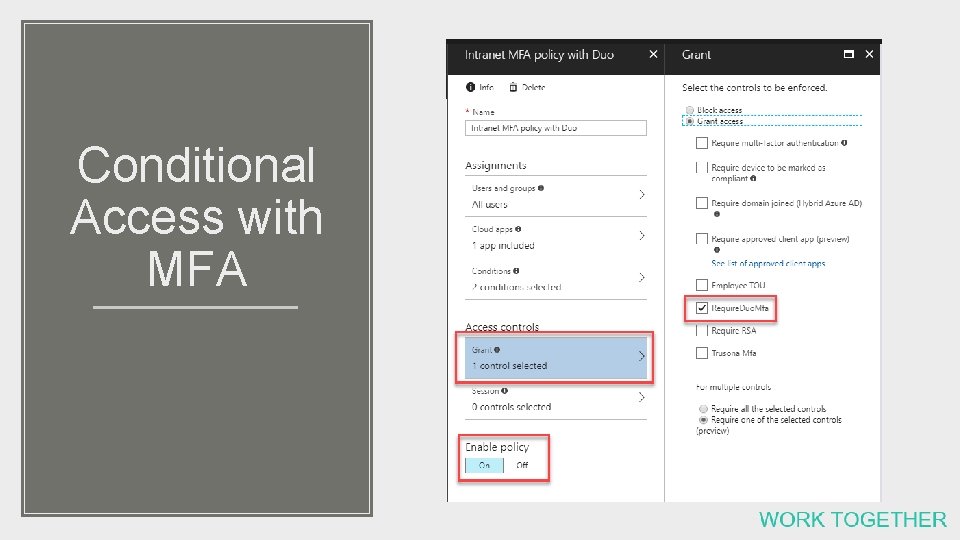Check Require approved client app preview
Screen dimensions: 960x540
tap(702, 239)
